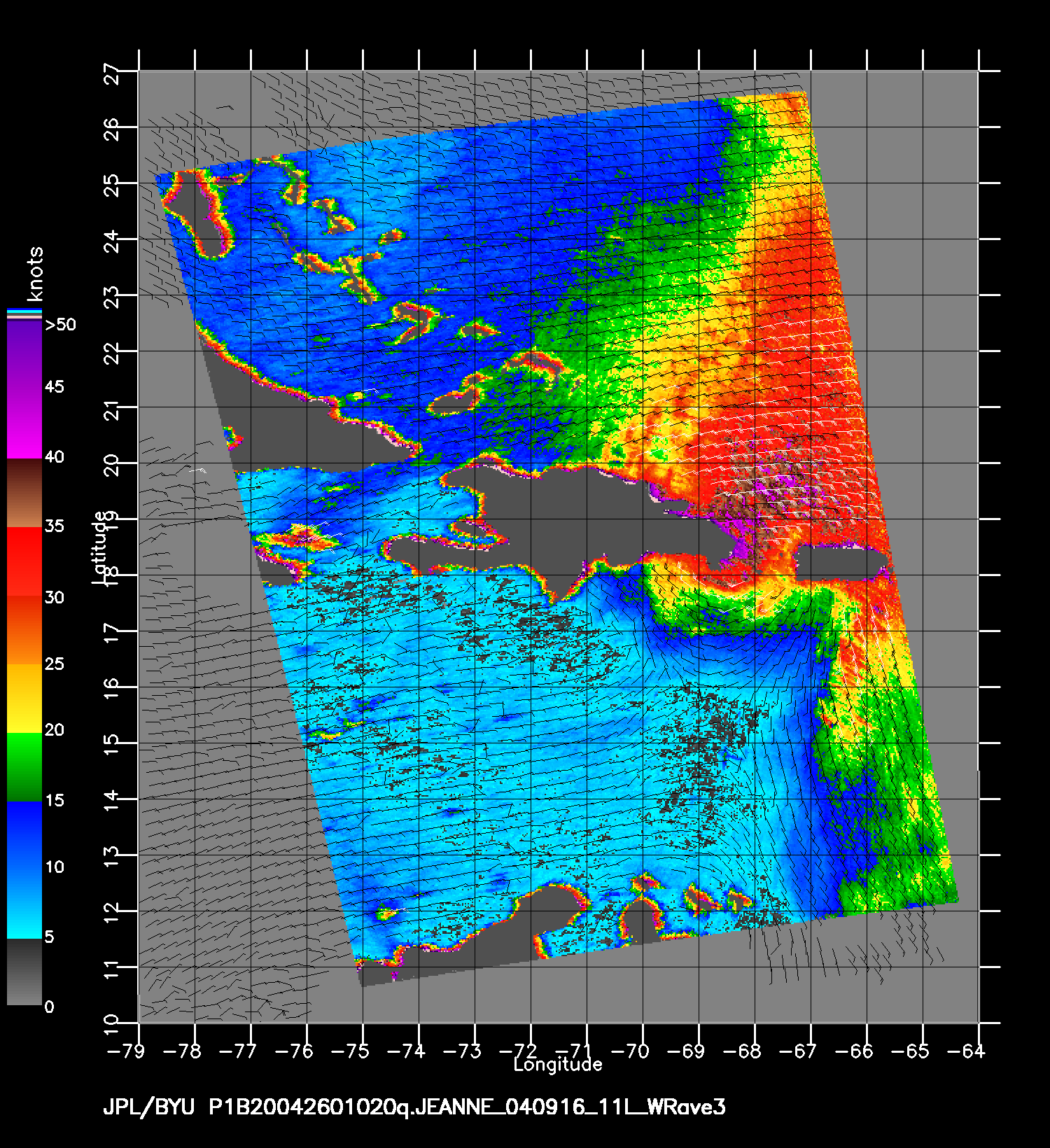Select the '0' colorbar label
1050x1148 pixels.
(49, 1007)
